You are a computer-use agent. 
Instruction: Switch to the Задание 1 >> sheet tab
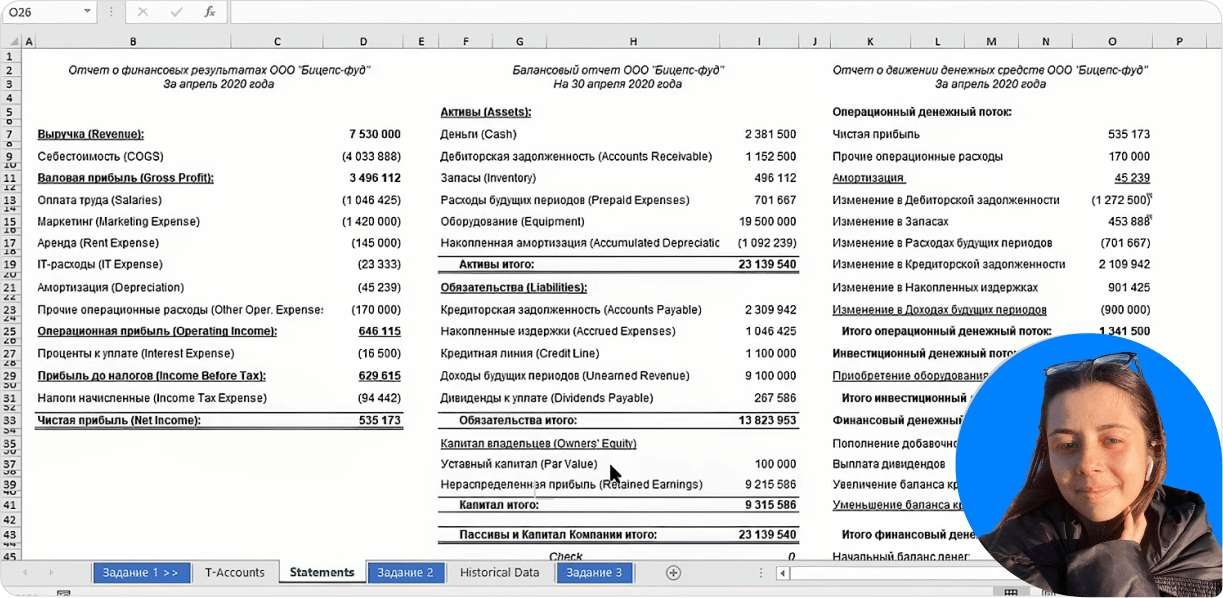[141, 573]
